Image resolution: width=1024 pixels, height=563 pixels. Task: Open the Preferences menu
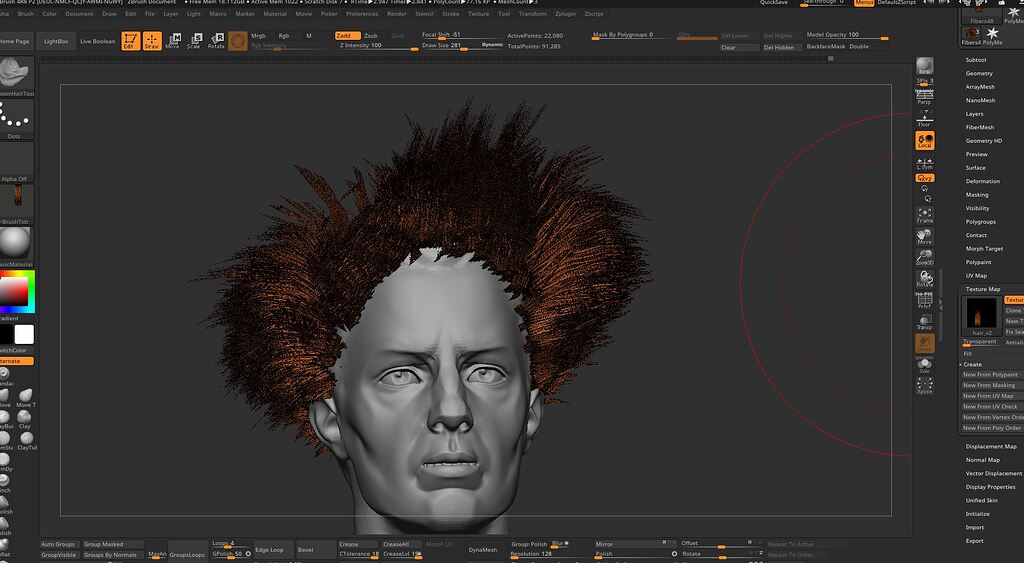[x=362, y=14]
